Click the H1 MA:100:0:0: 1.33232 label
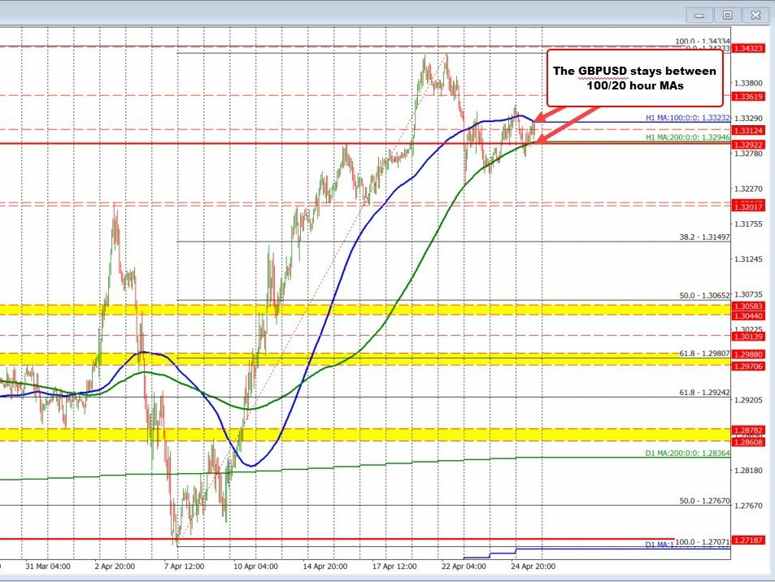 coord(688,118)
